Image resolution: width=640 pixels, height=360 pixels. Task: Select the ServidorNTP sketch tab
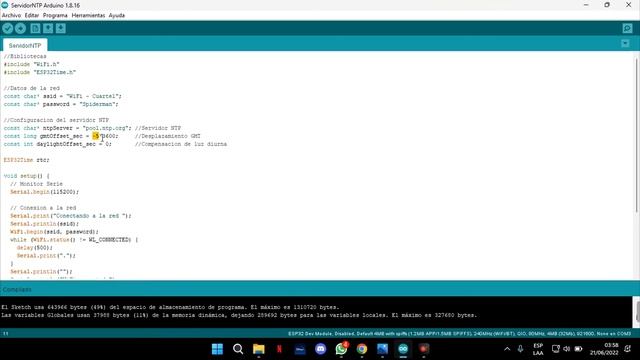[25, 45]
